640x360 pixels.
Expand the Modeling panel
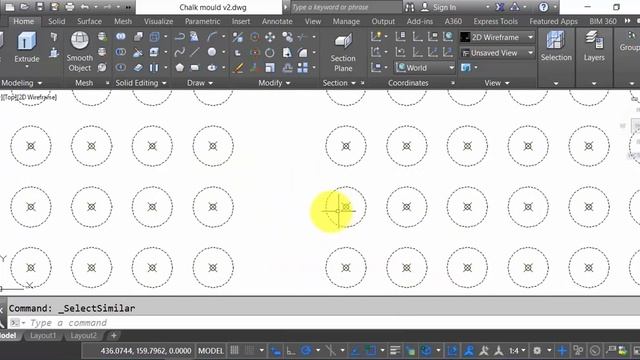point(21,83)
